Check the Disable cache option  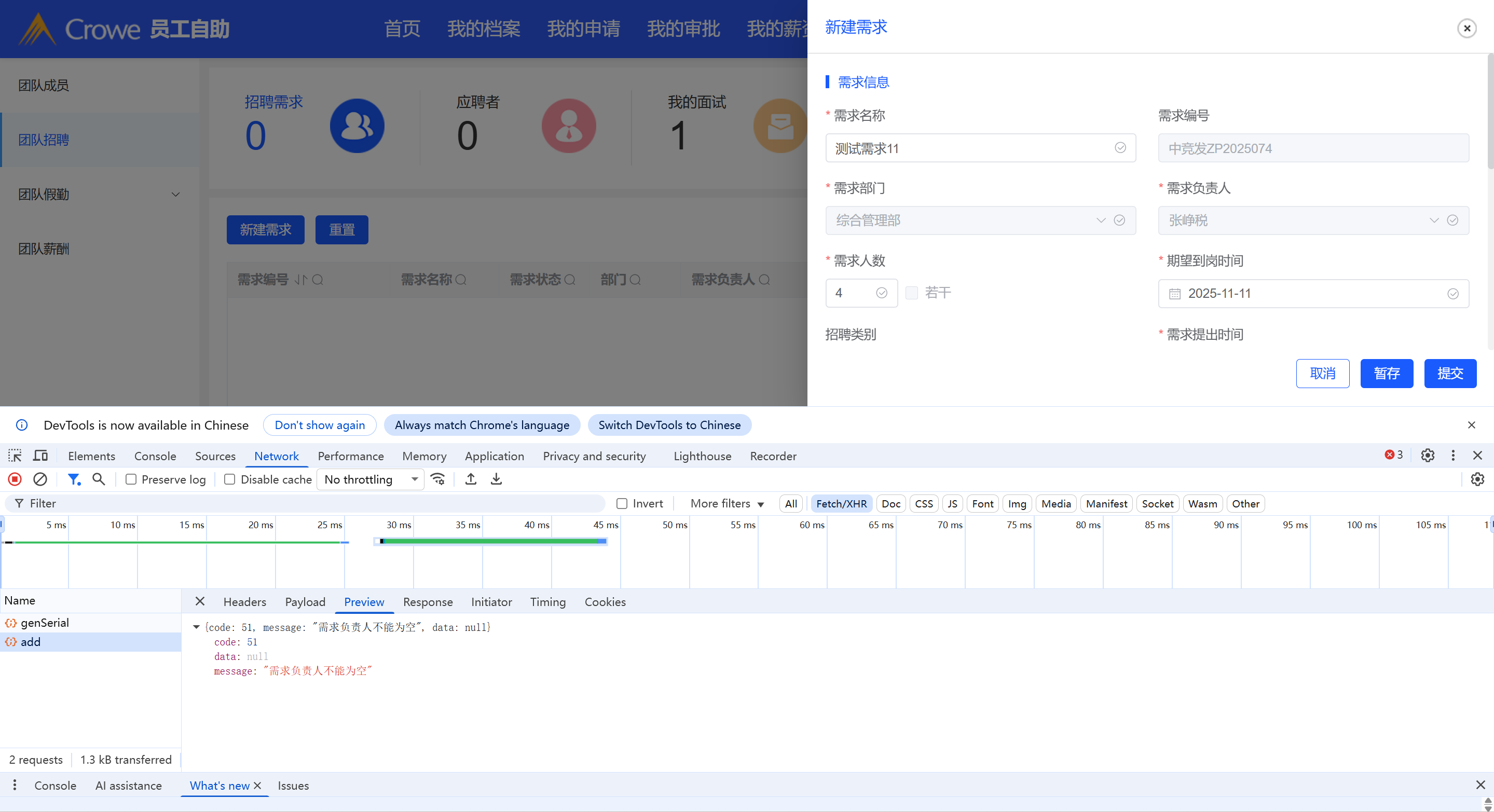pos(230,479)
